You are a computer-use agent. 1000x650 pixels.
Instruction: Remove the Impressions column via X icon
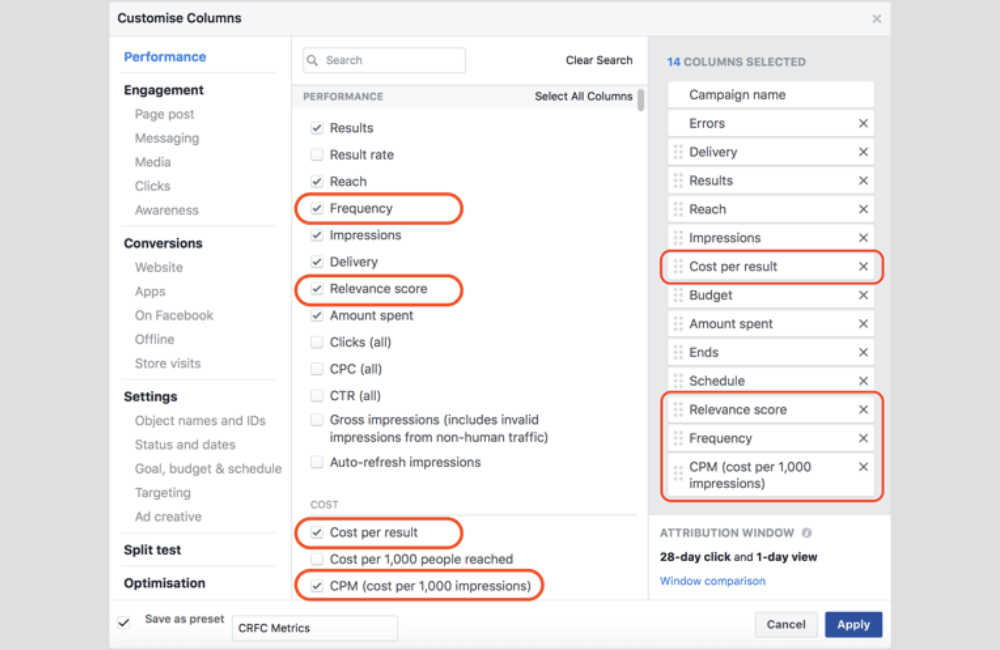865,237
